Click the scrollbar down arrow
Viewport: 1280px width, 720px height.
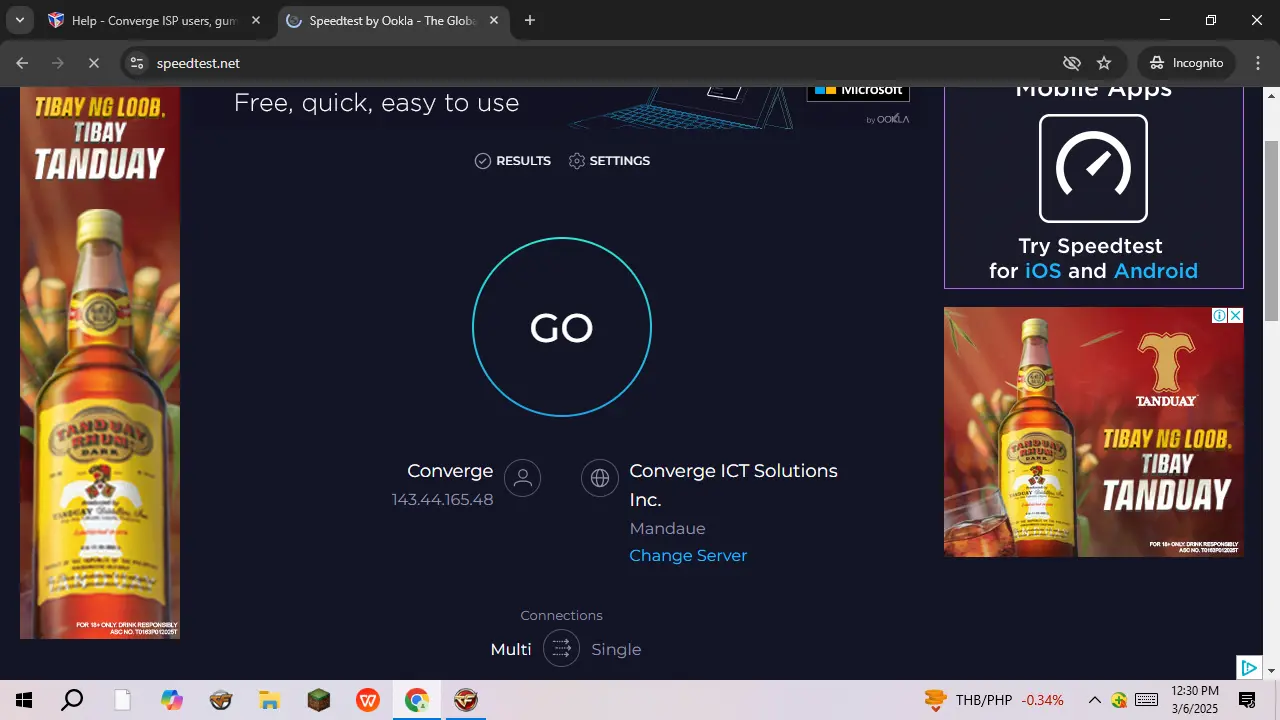[x=1272, y=670]
